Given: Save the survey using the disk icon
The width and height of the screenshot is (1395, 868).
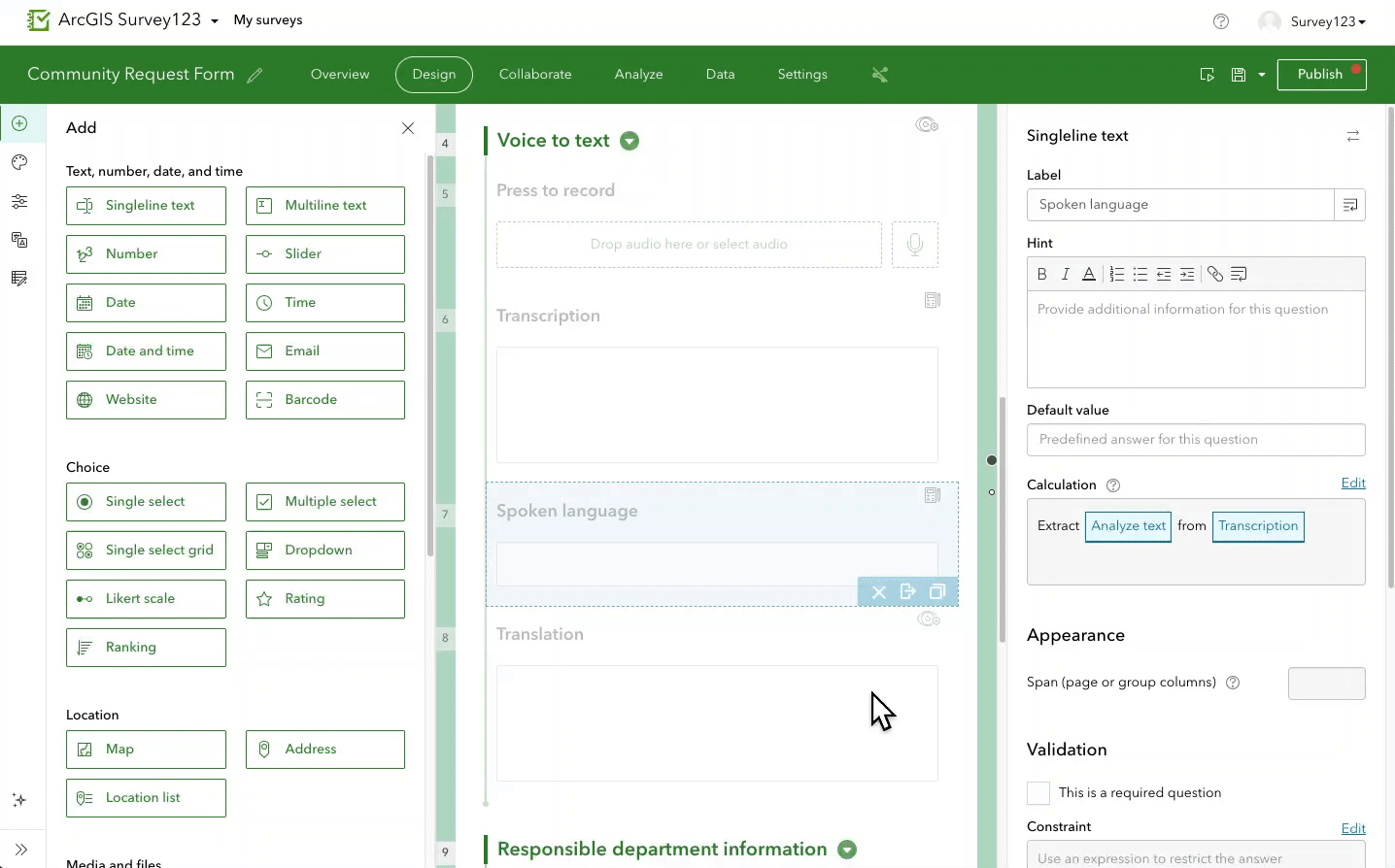Looking at the screenshot, I should click(1238, 74).
